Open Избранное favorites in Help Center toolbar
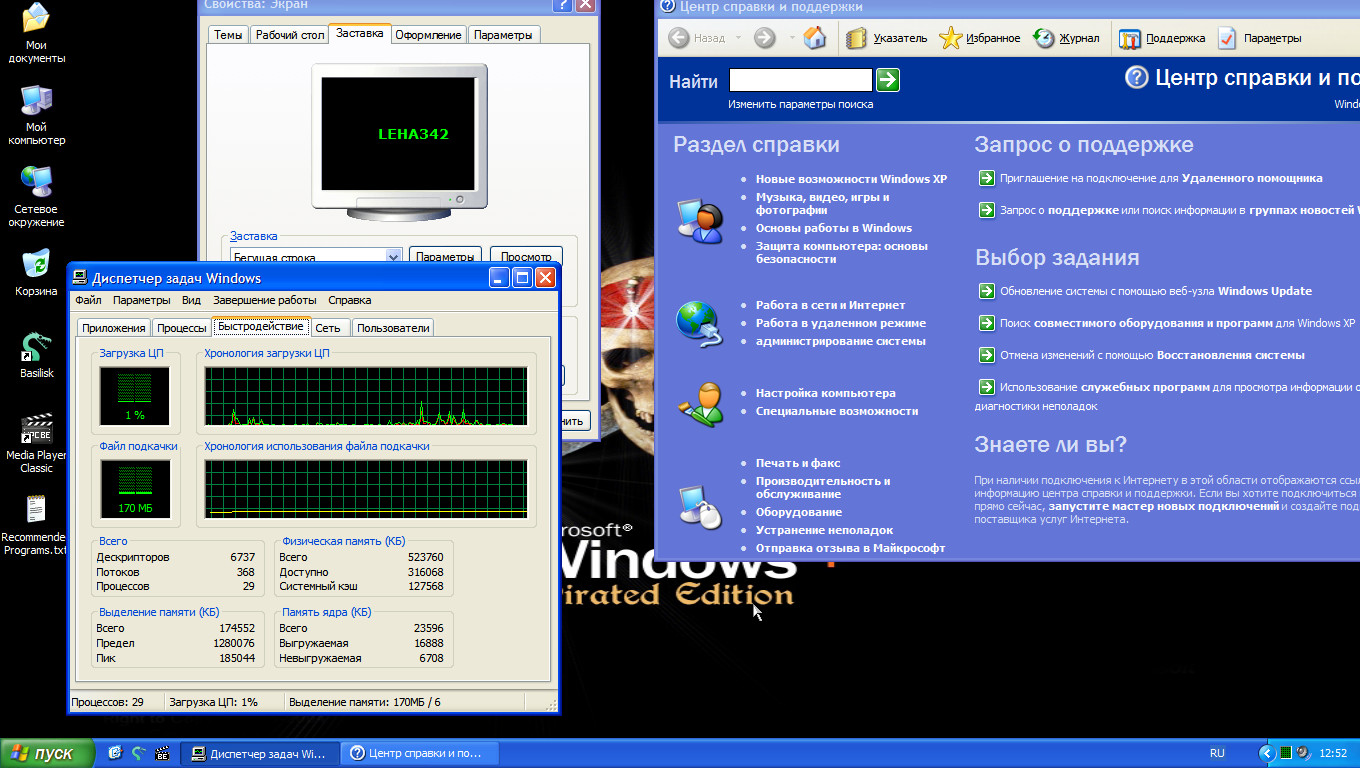Image resolution: width=1360 pixels, height=768 pixels. point(980,38)
